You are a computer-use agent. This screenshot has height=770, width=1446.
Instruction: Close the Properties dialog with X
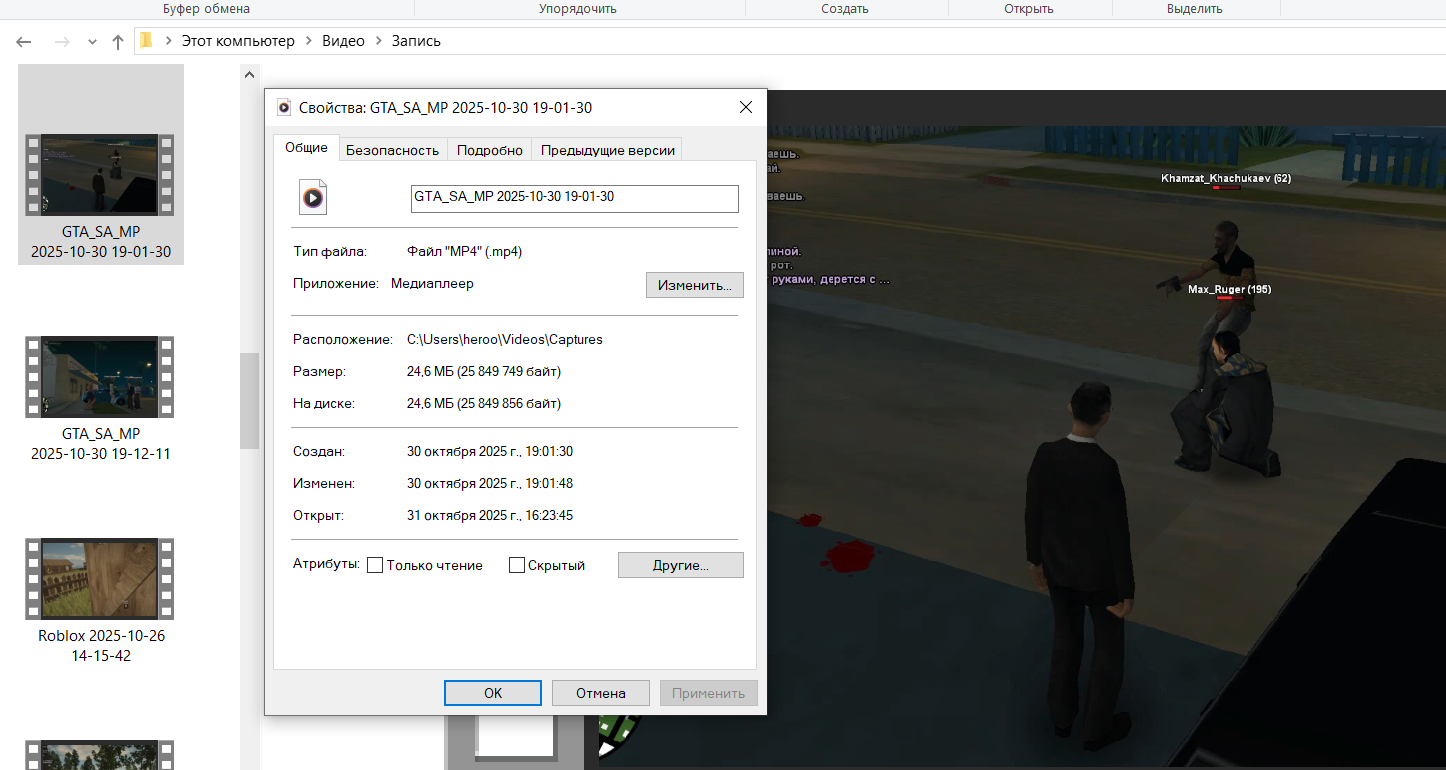click(x=745, y=108)
